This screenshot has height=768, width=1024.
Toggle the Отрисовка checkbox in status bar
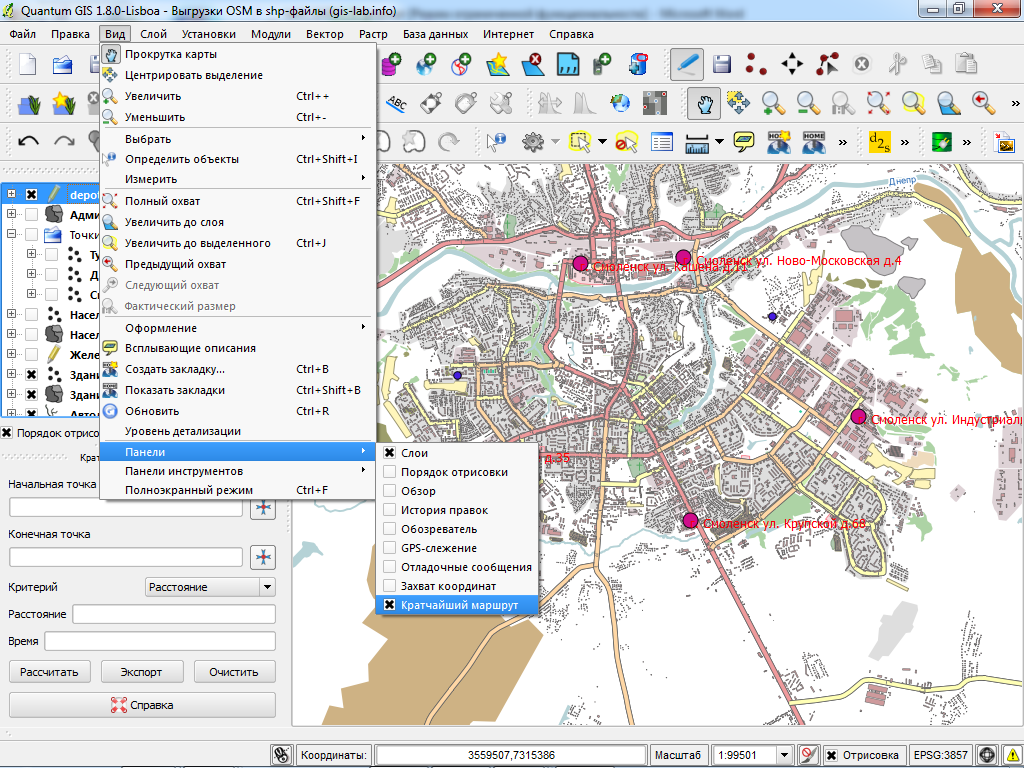click(831, 755)
